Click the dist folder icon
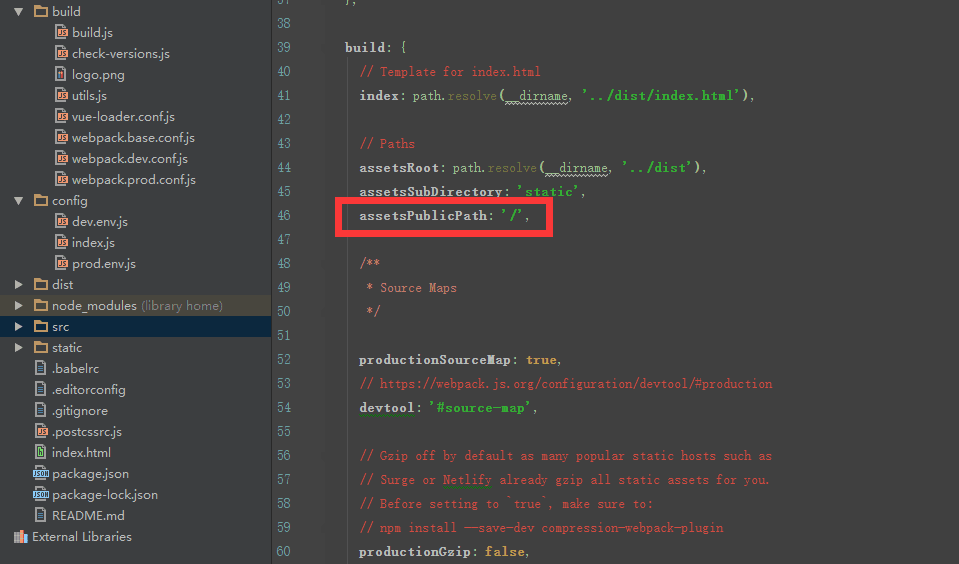The image size is (959, 564). point(41,284)
